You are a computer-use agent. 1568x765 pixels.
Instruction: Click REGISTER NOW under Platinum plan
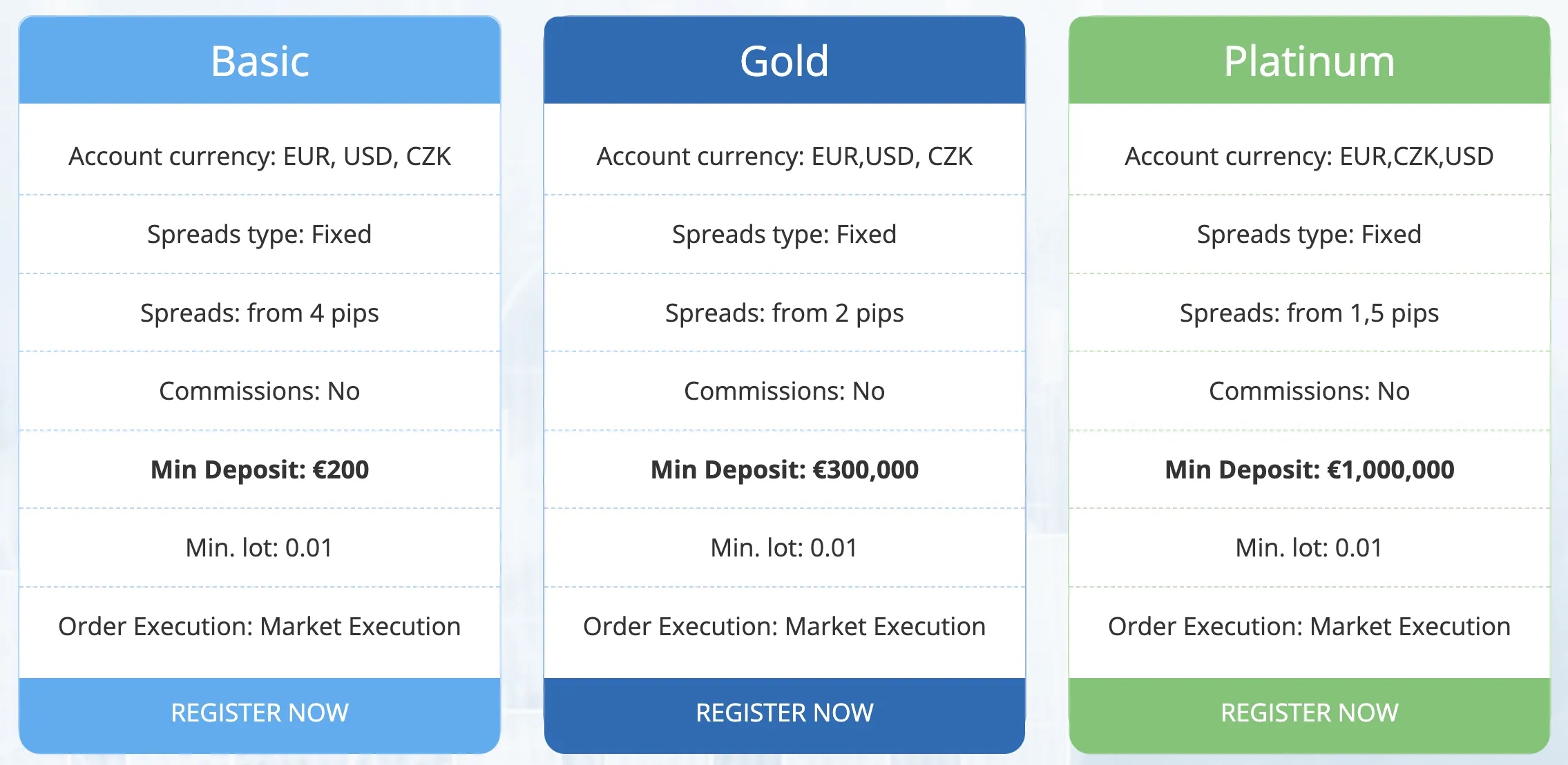[x=1310, y=714]
